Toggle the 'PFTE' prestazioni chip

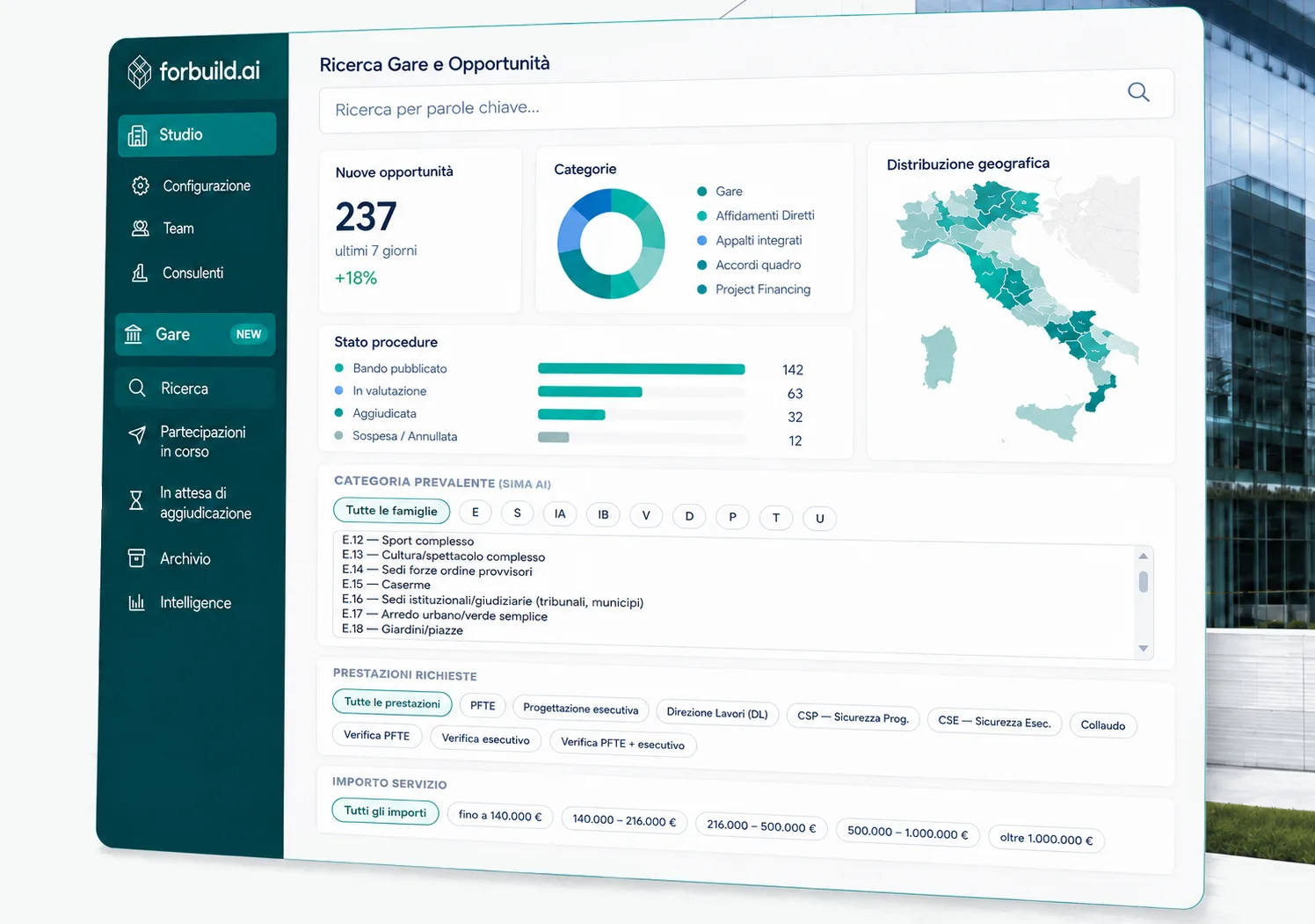coord(483,705)
